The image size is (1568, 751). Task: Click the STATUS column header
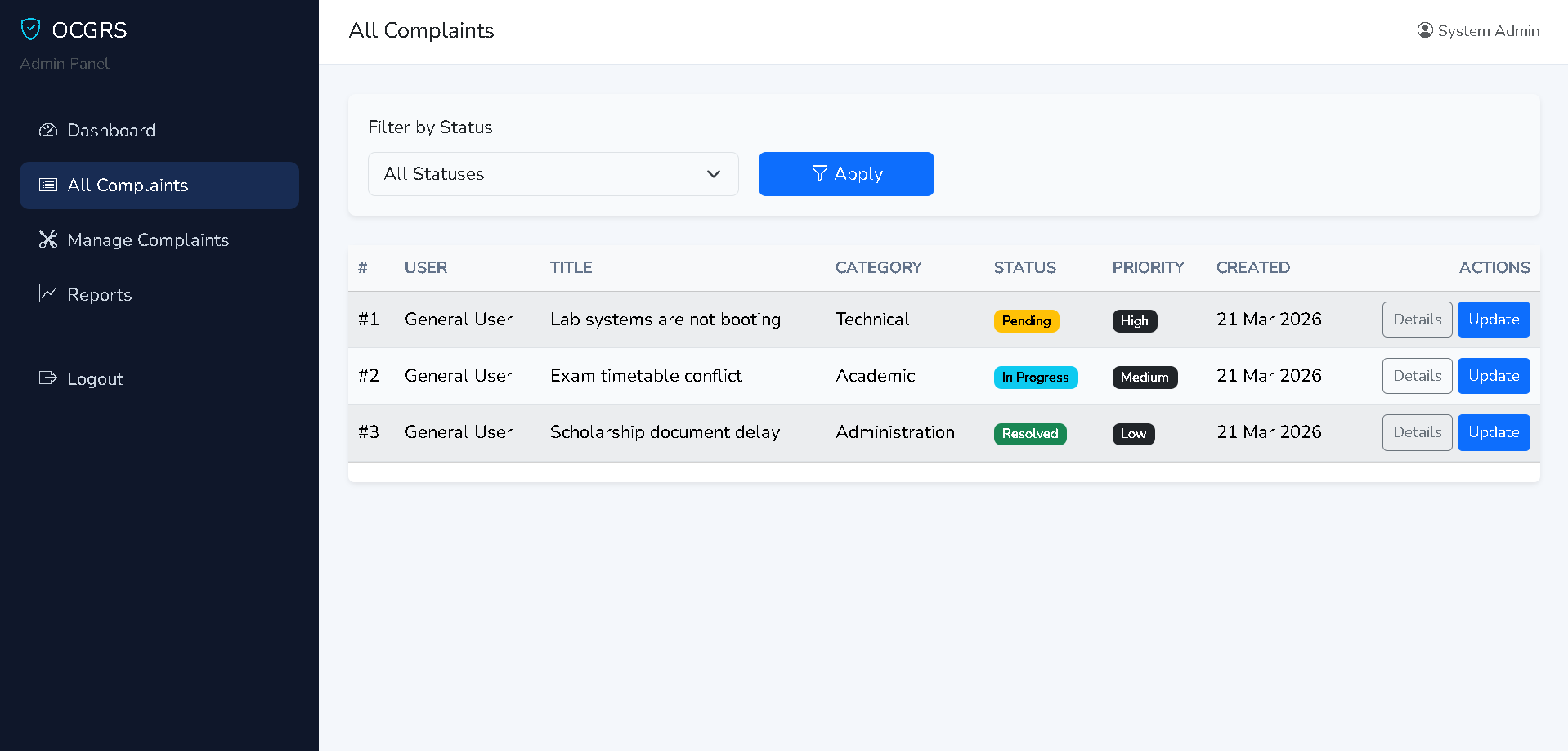pyautogui.click(x=1025, y=267)
